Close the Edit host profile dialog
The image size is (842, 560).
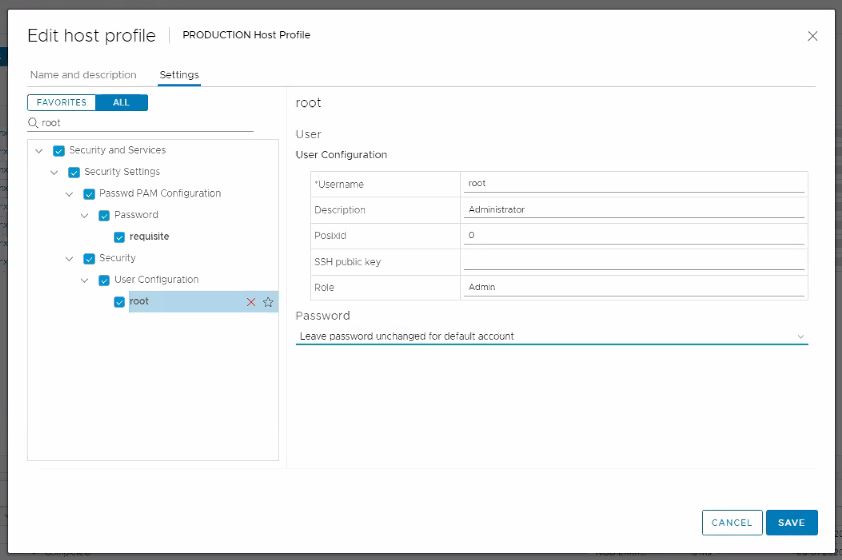pos(812,36)
